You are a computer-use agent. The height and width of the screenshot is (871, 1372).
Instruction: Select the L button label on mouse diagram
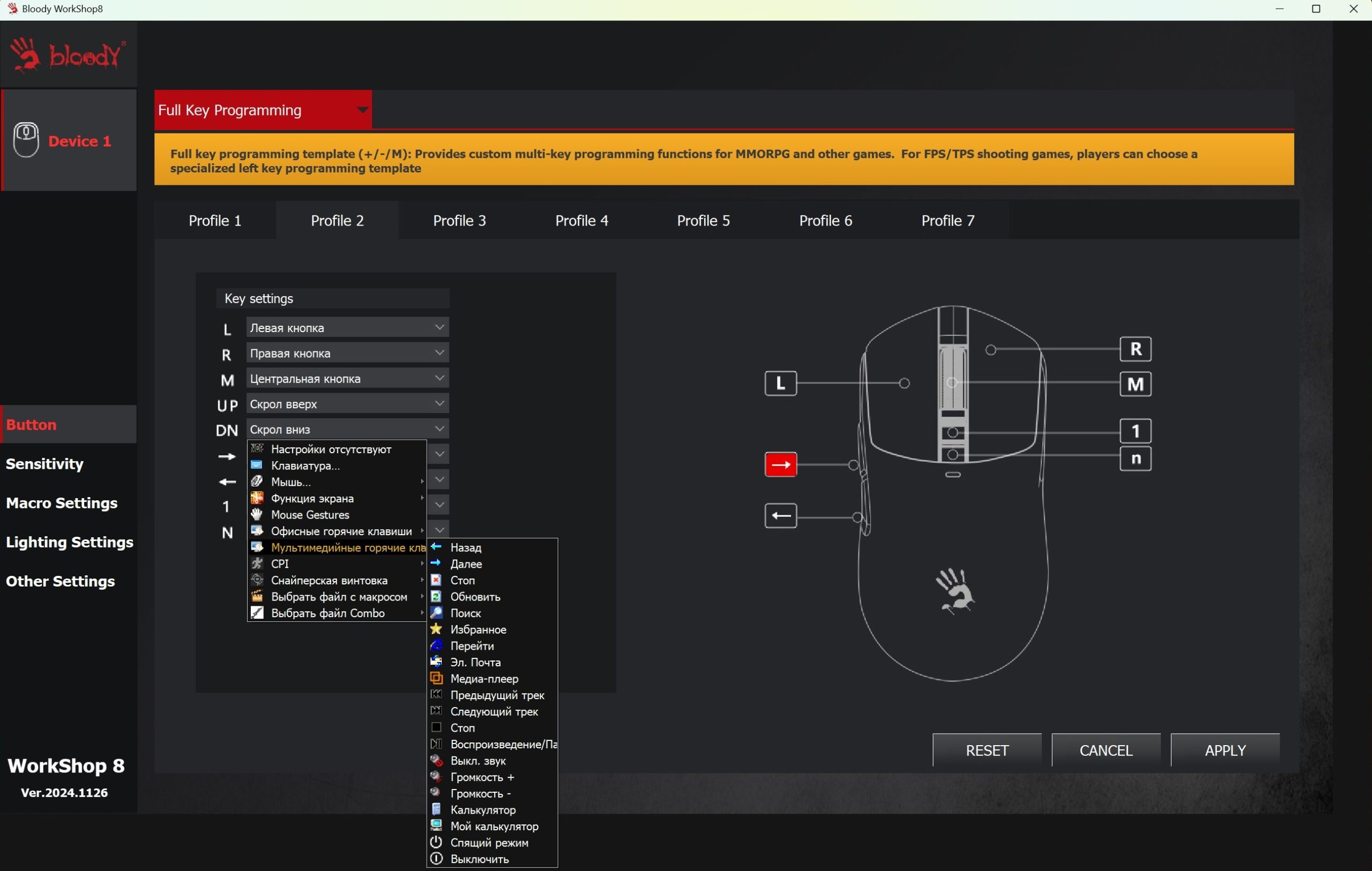pos(780,384)
